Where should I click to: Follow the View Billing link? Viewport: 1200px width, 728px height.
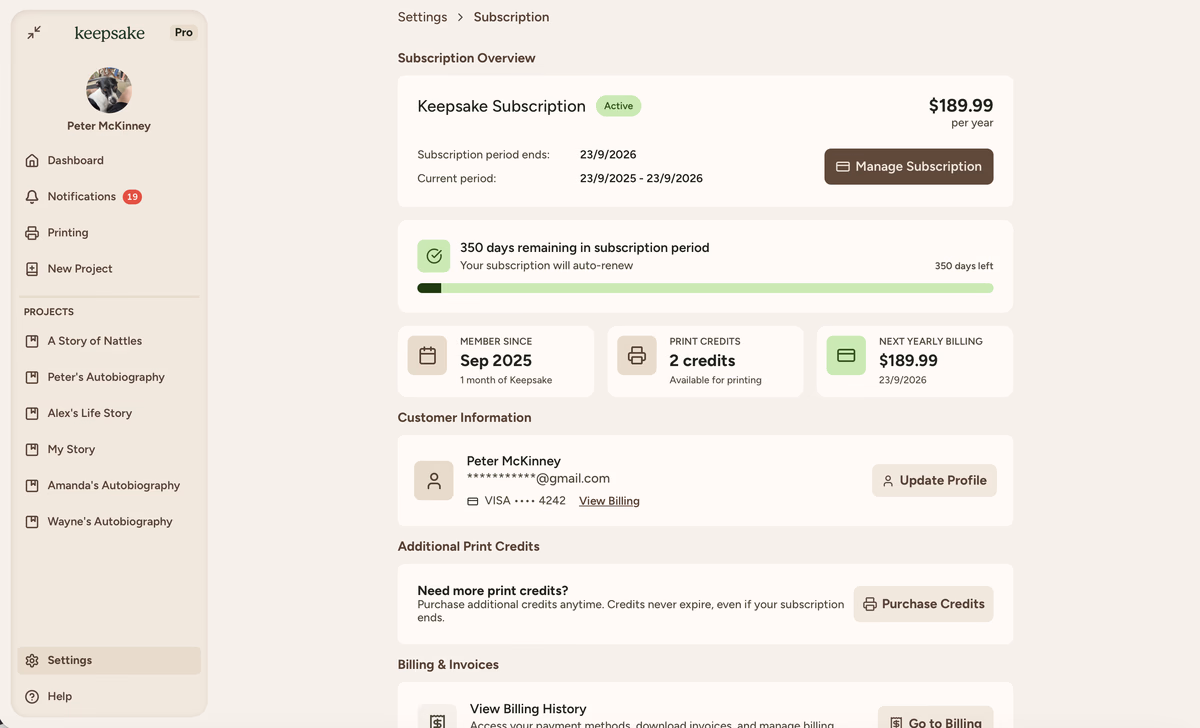(609, 501)
